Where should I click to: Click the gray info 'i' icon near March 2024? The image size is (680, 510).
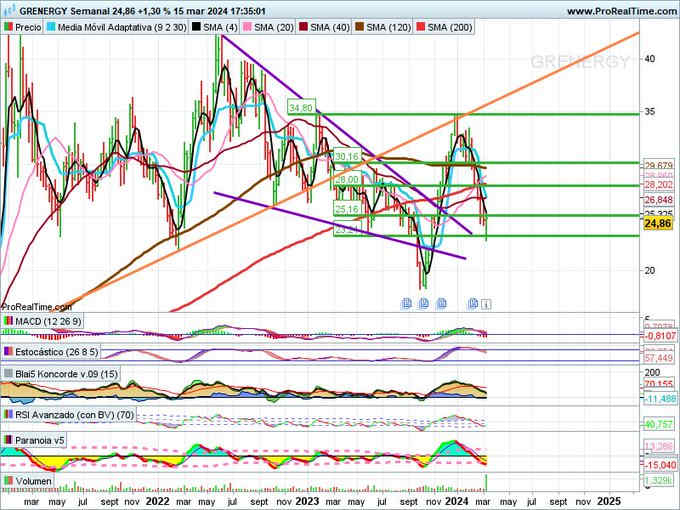pyautogui.click(x=486, y=304)
